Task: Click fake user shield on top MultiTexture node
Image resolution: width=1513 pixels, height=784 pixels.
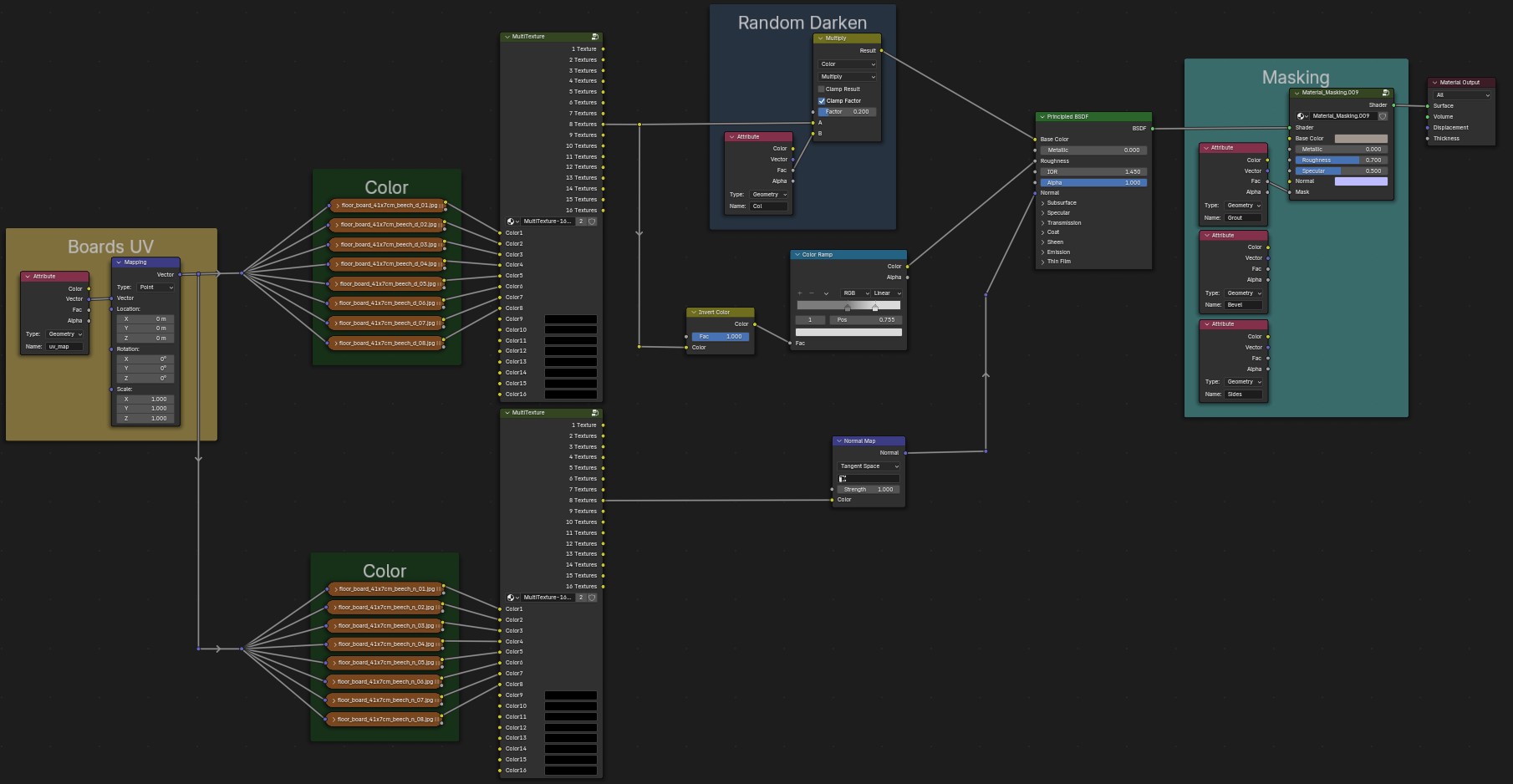Action: (592, 221)
